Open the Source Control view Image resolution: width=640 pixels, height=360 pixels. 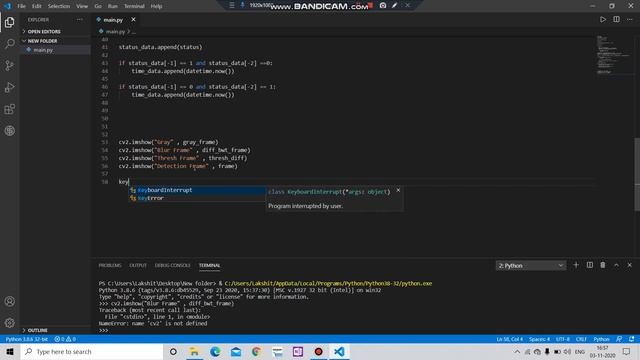tap(9, 66)
